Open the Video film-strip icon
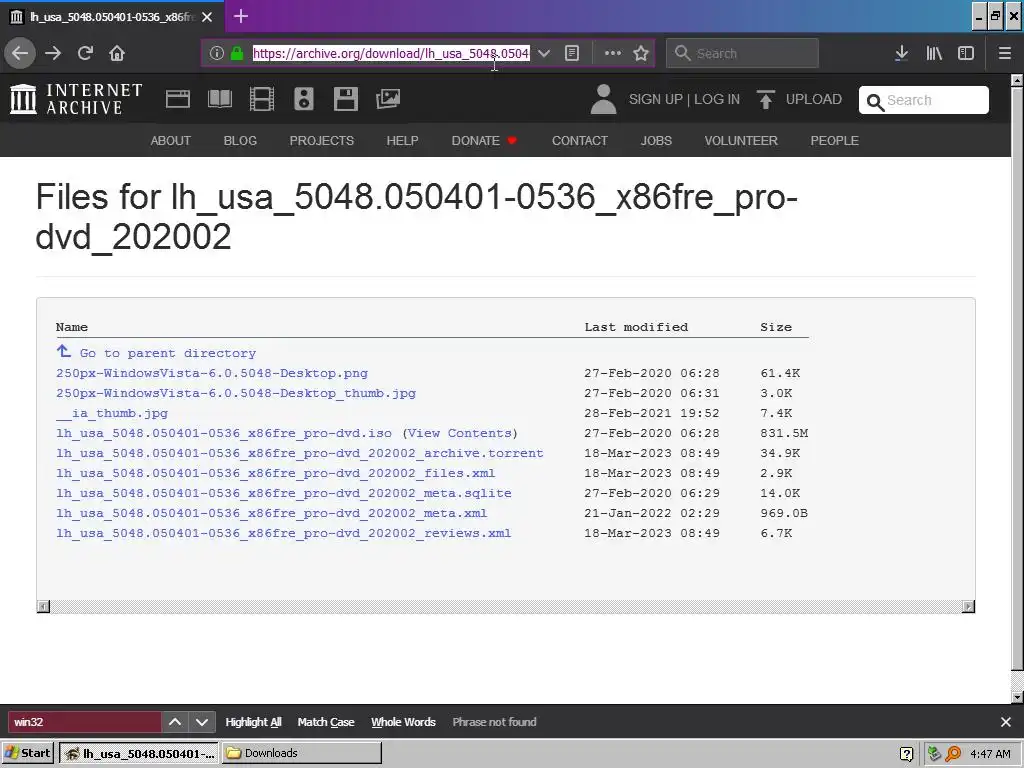Screen dimensions: 1024x768 262,99
